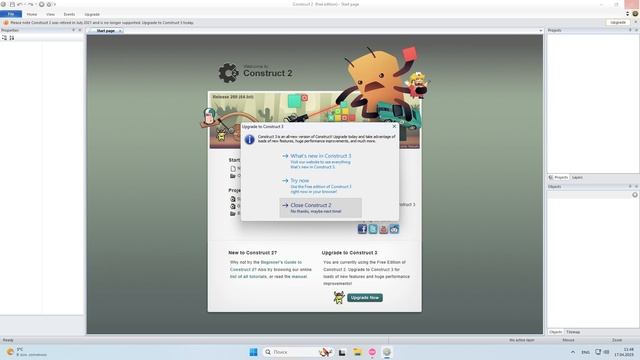
Task: Click the list of all tutorials link
Action: point(248,277)
